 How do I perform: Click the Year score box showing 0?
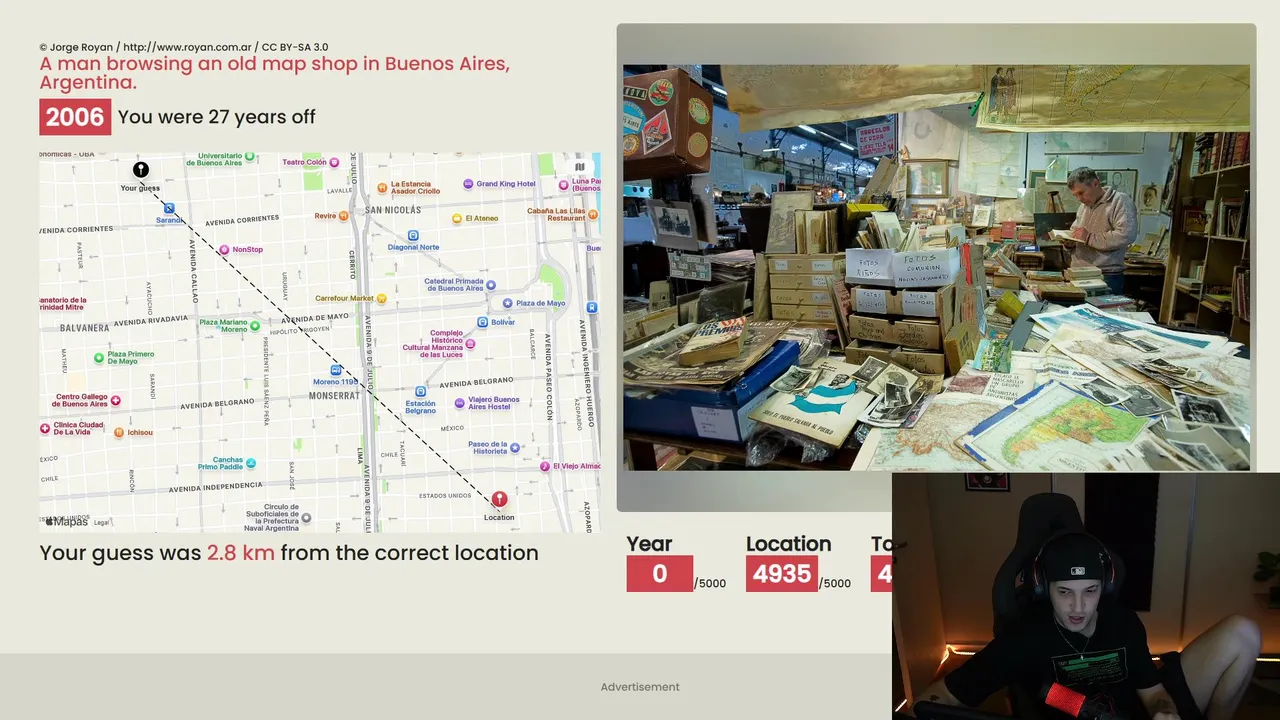[660, 573]
